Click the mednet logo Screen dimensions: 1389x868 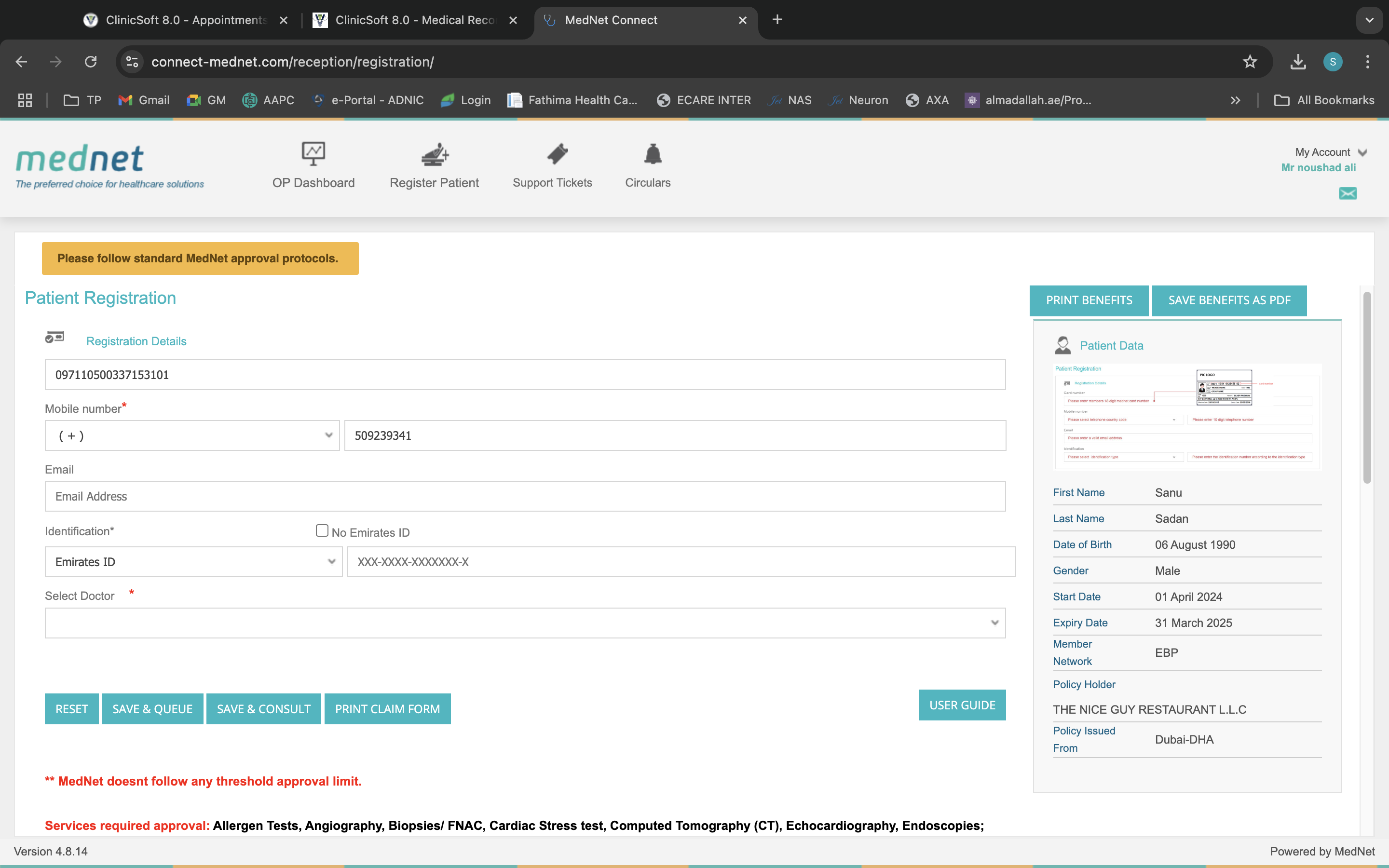click(81, 160)
